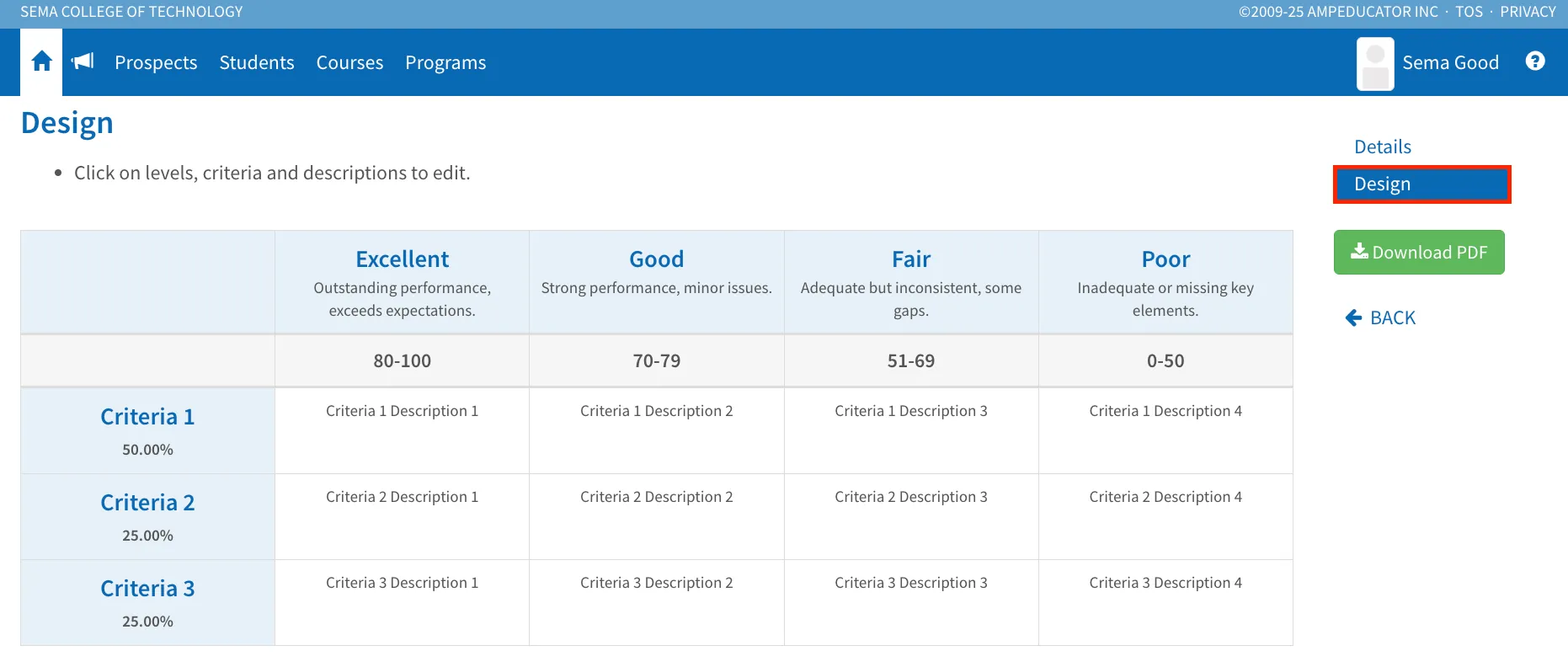Switch to the Details sidebar tab

1383,147
